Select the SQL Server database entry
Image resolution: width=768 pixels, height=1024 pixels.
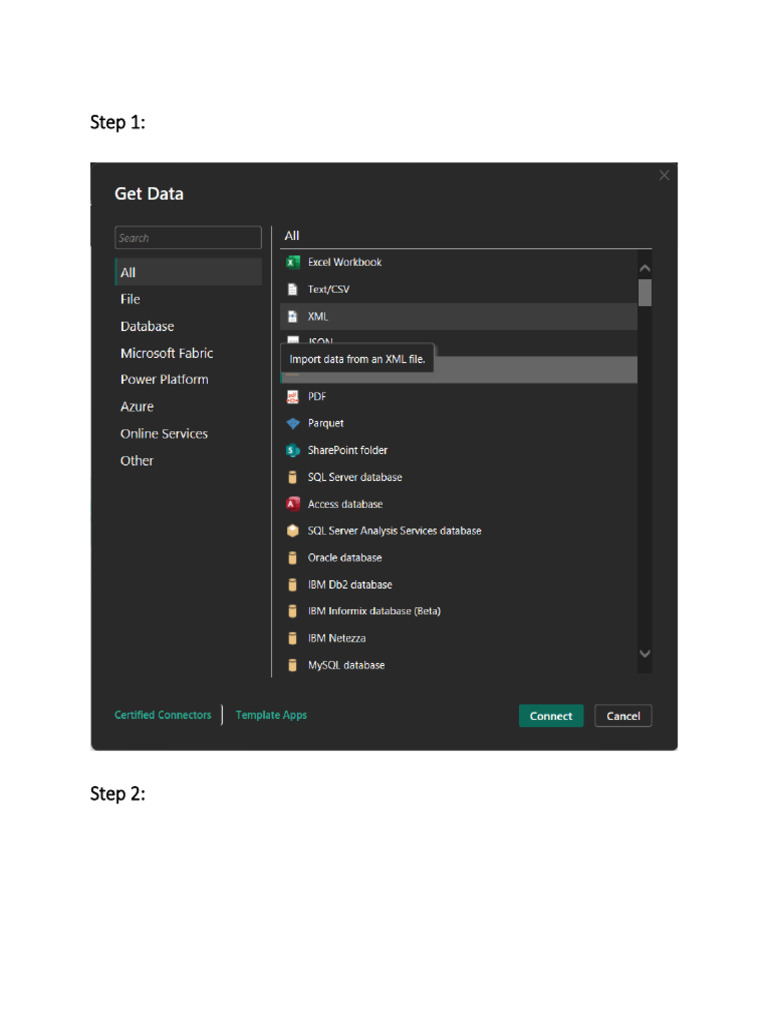pyautogui.click(x=459, y=477)
